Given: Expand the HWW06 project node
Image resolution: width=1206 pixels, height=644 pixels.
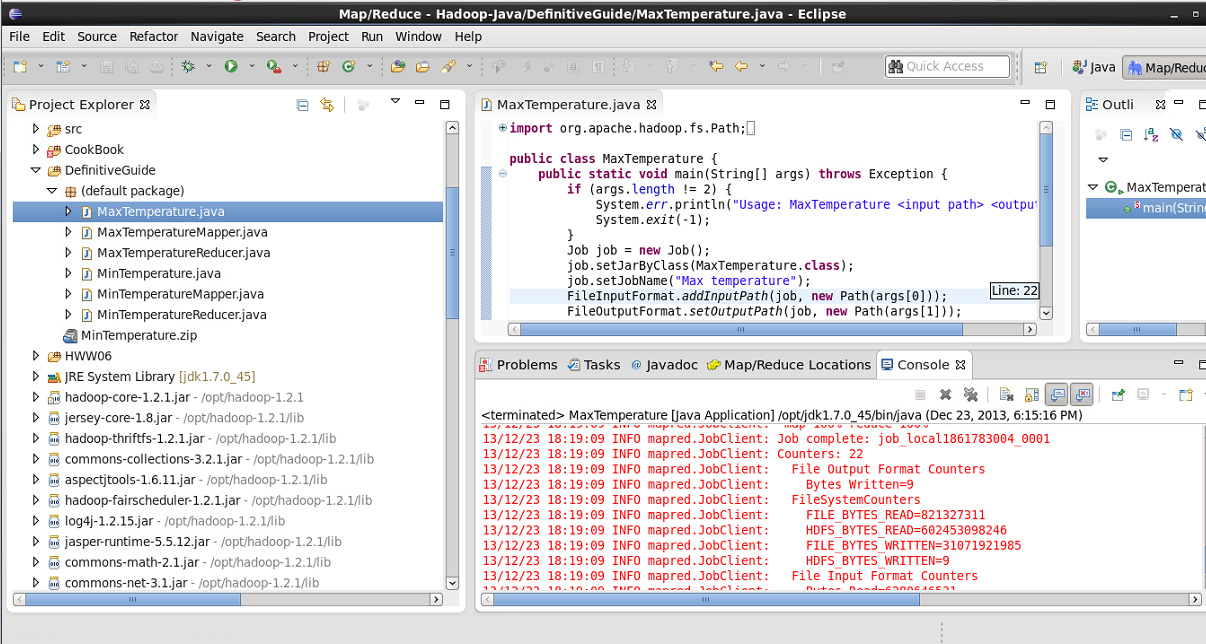Looking at the screenshot, I should coord(36,356).
